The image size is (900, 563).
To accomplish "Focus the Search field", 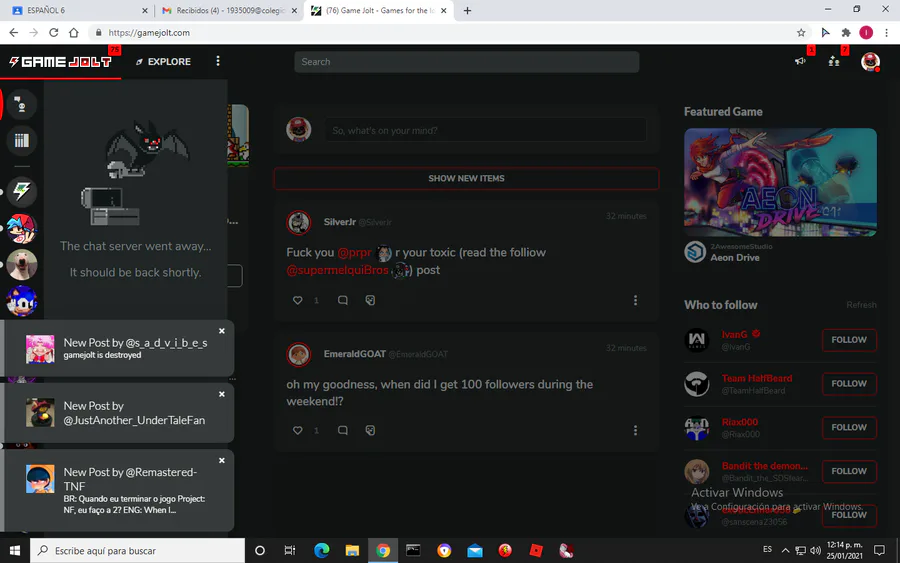I will pyautogui.click(x=466, y=61).
